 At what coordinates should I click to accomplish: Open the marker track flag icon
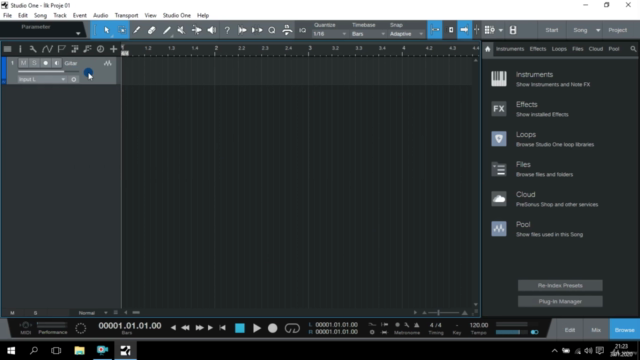coord(61,49)
